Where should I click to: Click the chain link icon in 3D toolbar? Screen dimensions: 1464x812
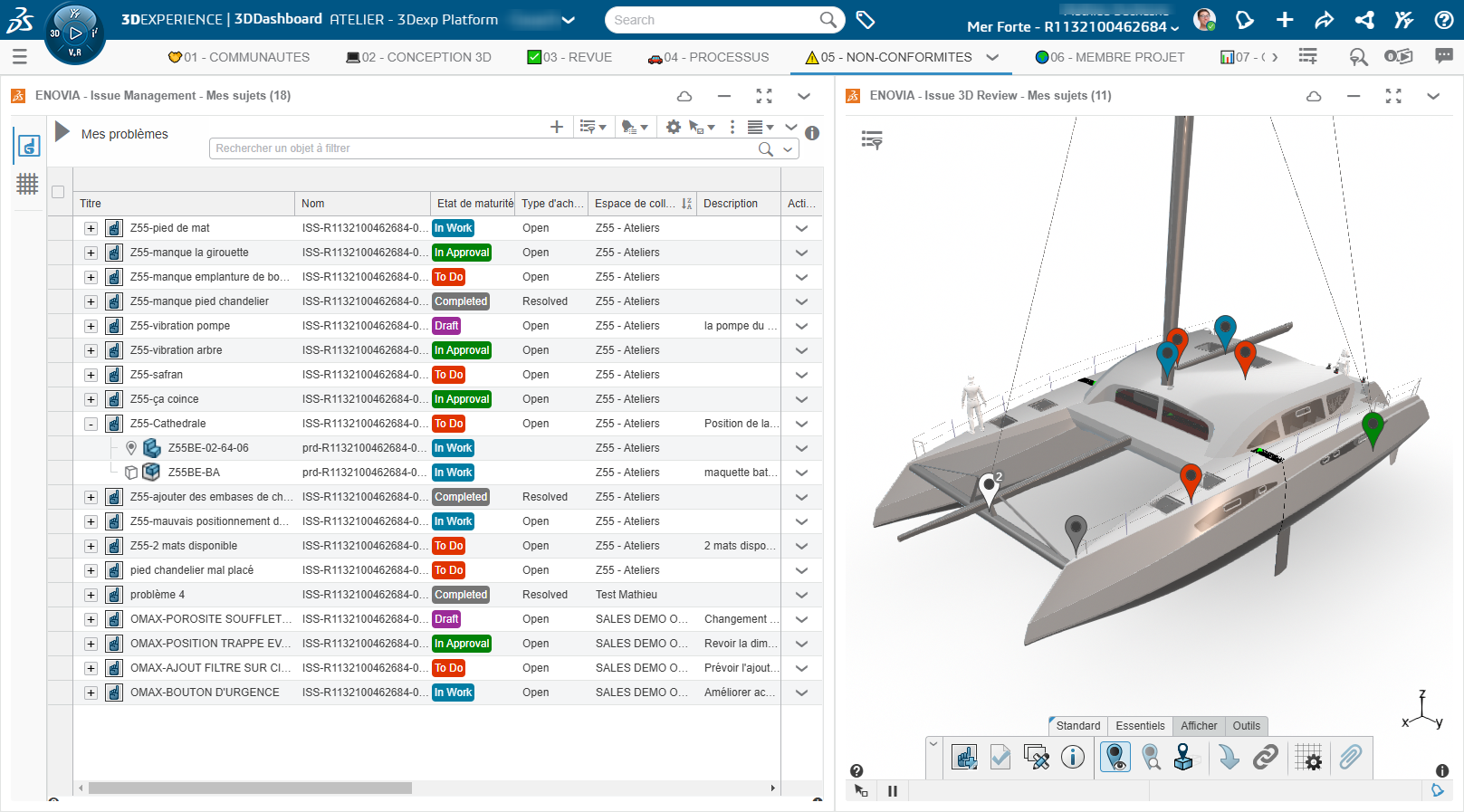pyautogui.click(x=1265, y=757)
